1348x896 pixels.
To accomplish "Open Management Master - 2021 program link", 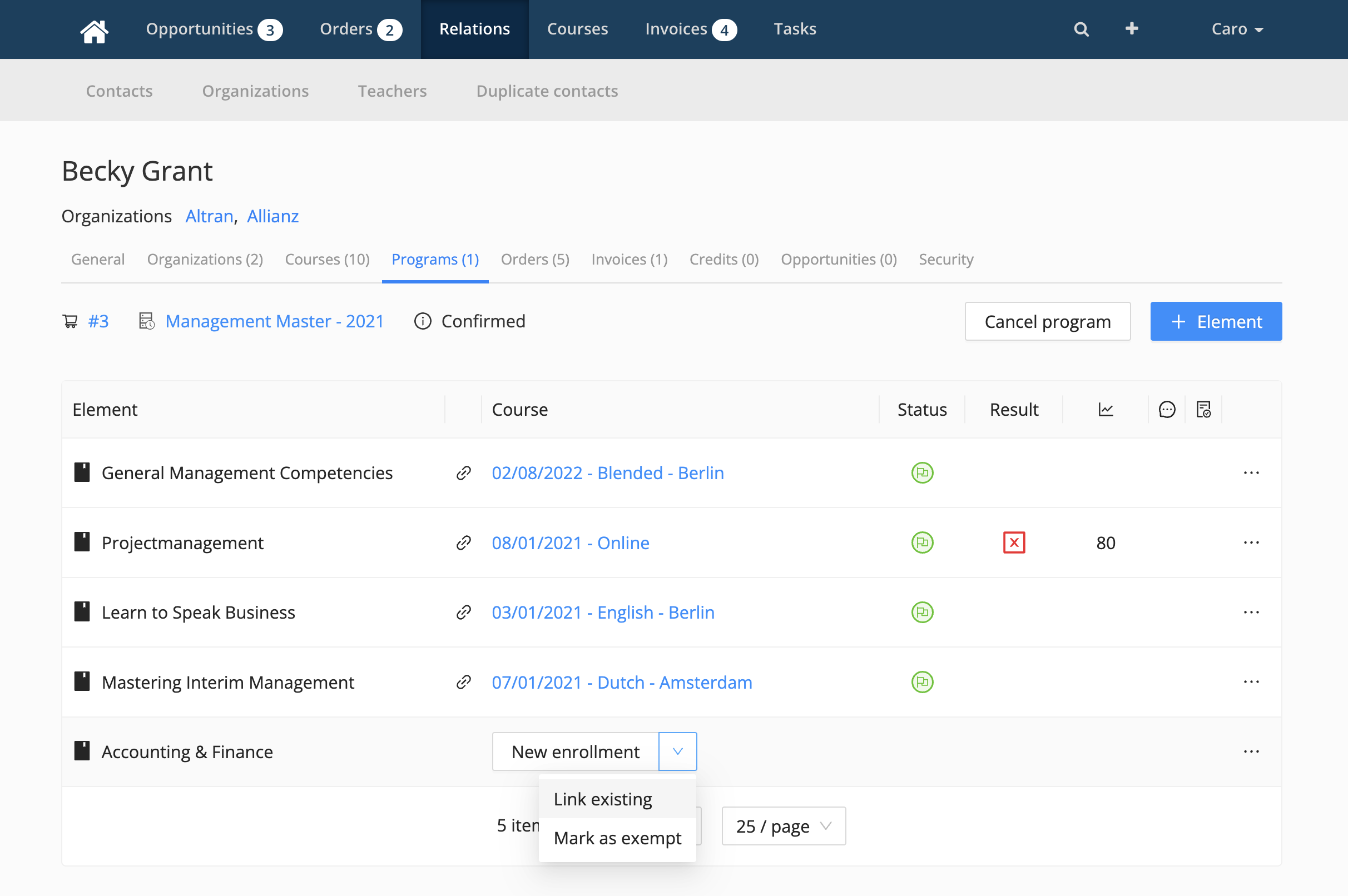I will click(x=274, y=321).
